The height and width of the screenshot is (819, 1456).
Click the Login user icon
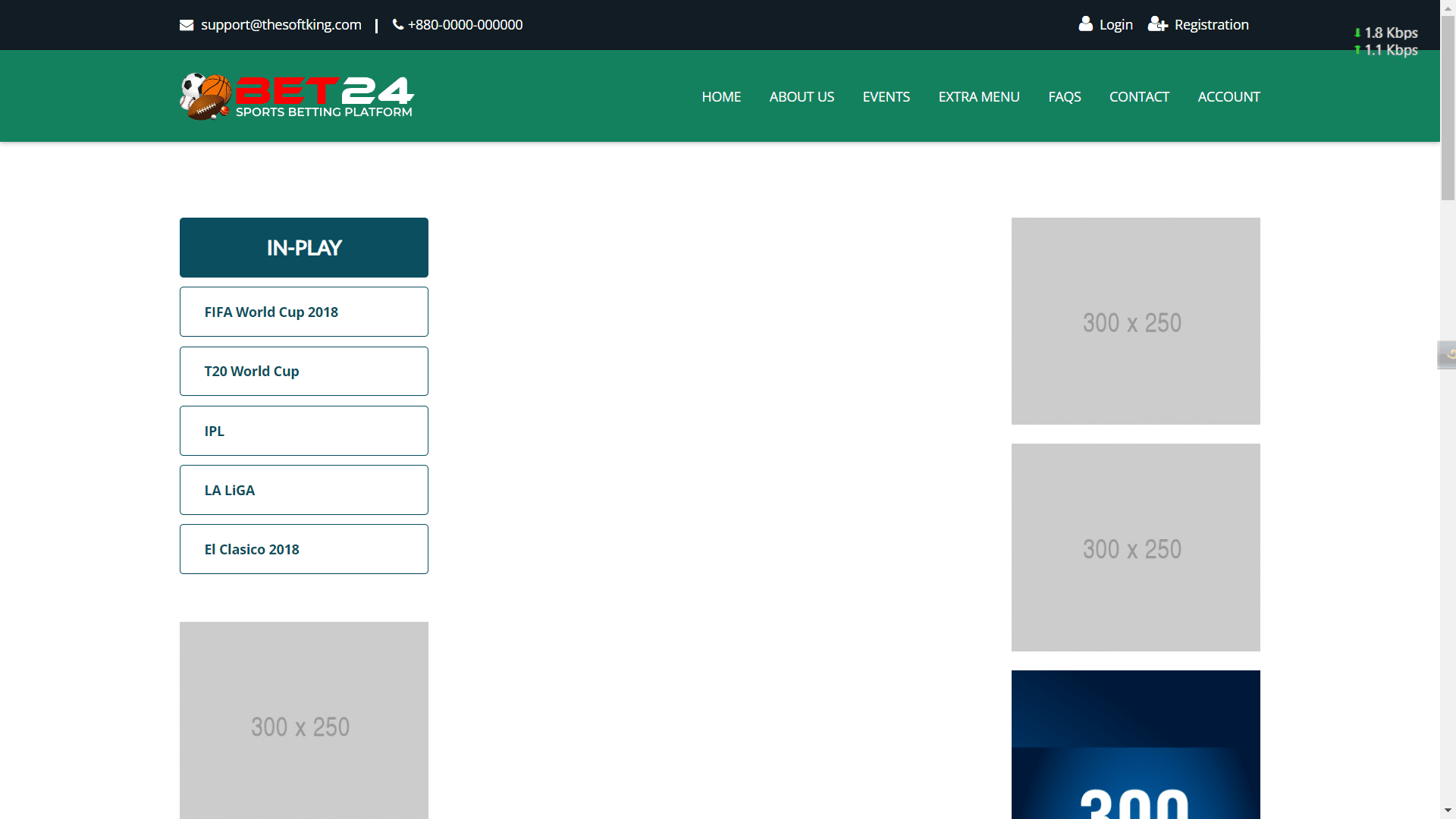[x=1086, y=24]
